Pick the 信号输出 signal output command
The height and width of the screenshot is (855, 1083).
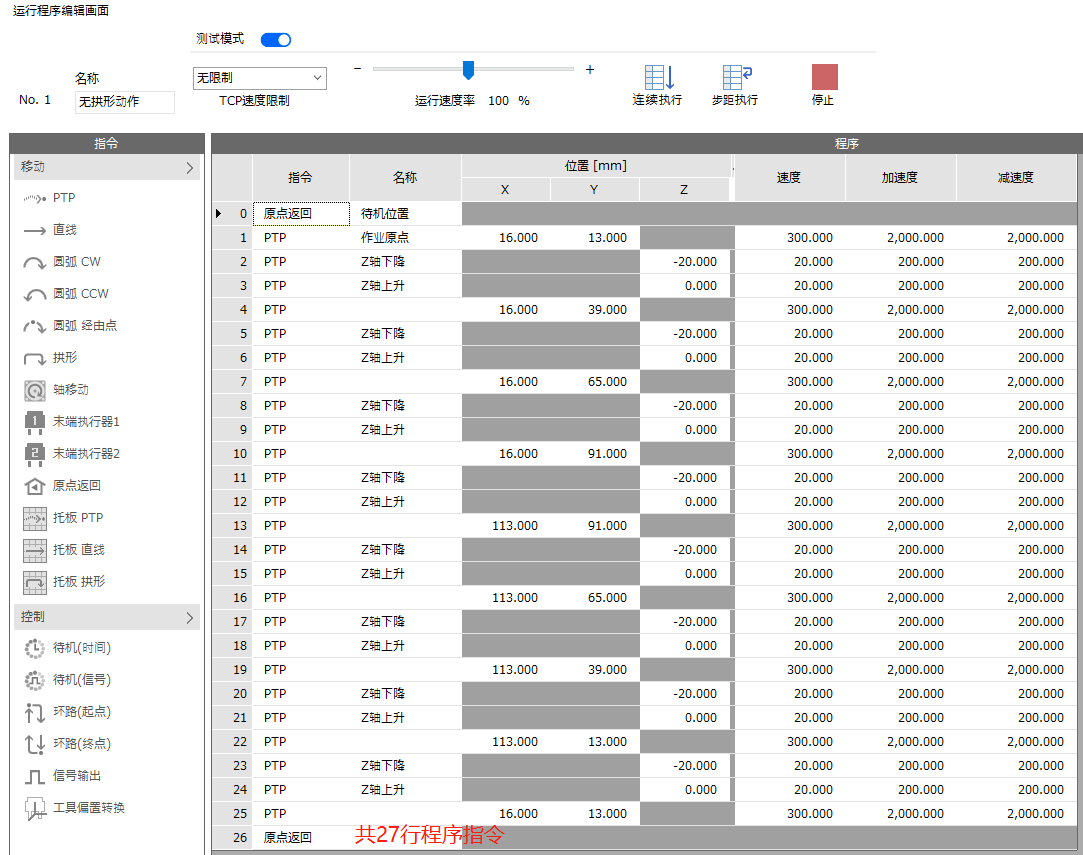36,776
